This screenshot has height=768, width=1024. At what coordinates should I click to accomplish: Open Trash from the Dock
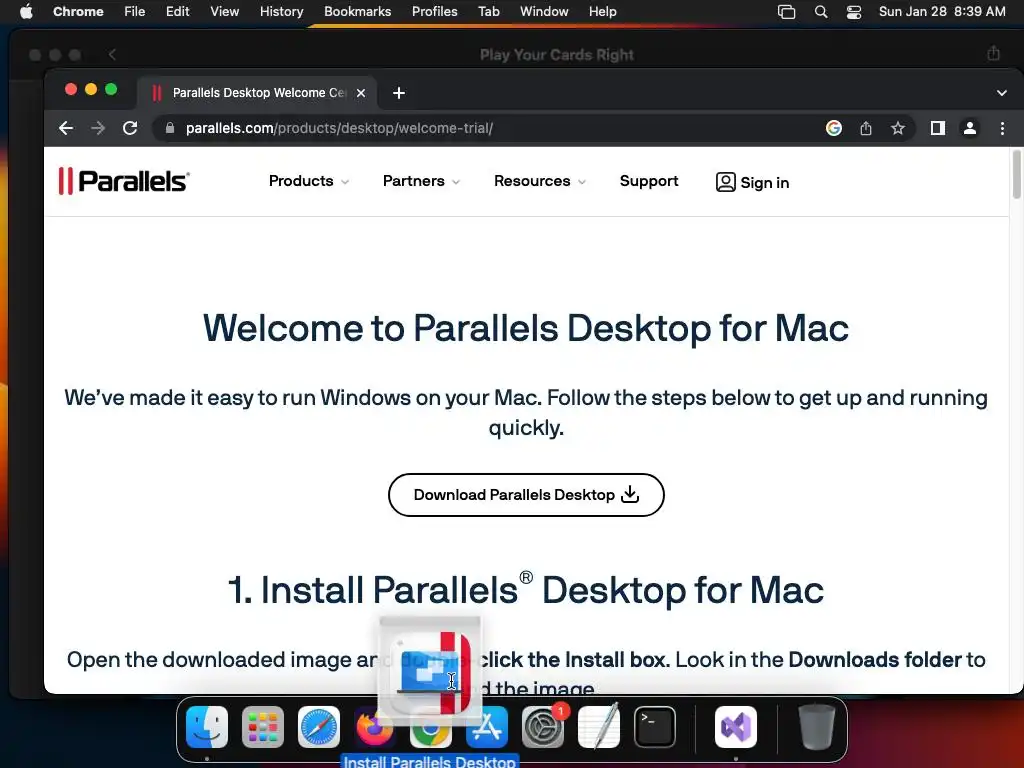point(816,727)
